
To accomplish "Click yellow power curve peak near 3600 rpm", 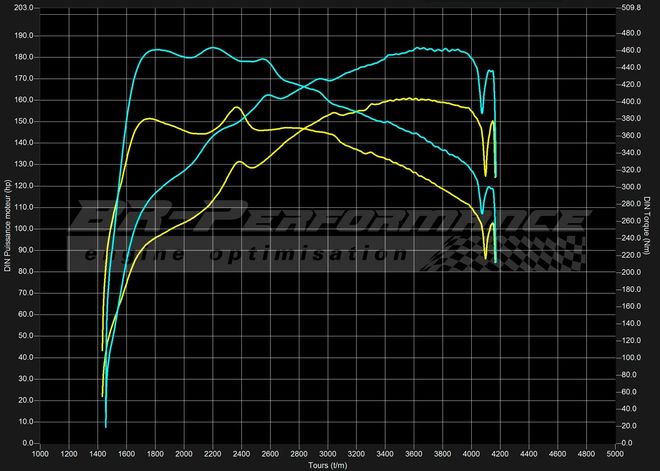I will coord(412,98).
